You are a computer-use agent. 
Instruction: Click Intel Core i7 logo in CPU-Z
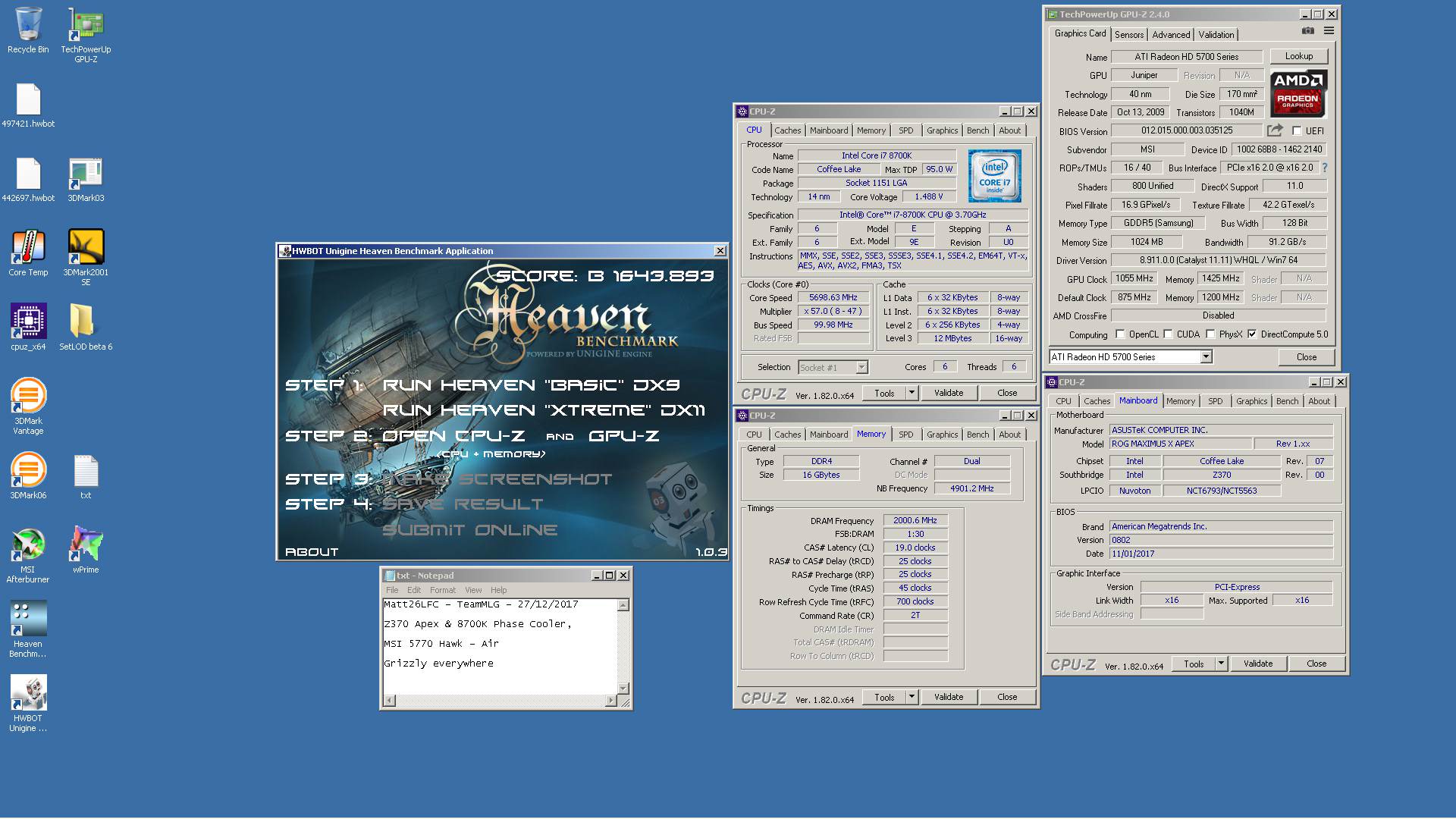(994, 176)
